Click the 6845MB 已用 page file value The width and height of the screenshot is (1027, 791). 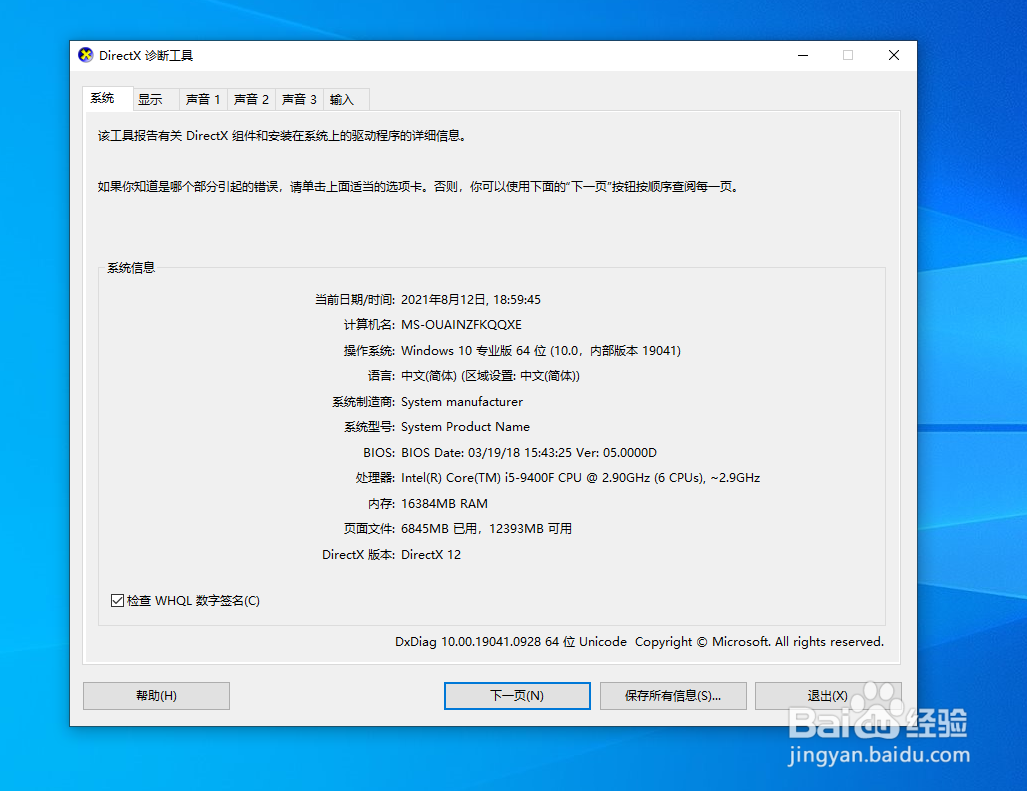click(x=487, y=528)
